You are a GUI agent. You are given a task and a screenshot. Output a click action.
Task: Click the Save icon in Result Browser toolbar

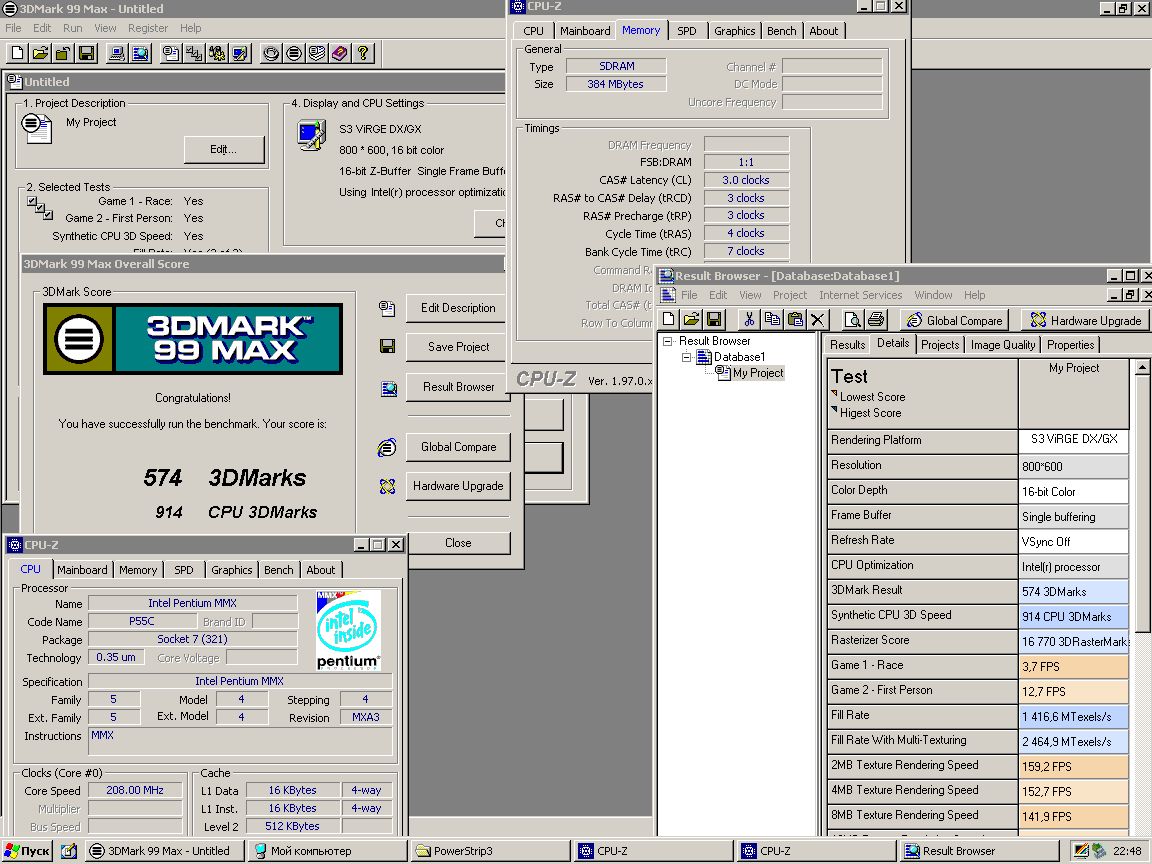(714, 319)
